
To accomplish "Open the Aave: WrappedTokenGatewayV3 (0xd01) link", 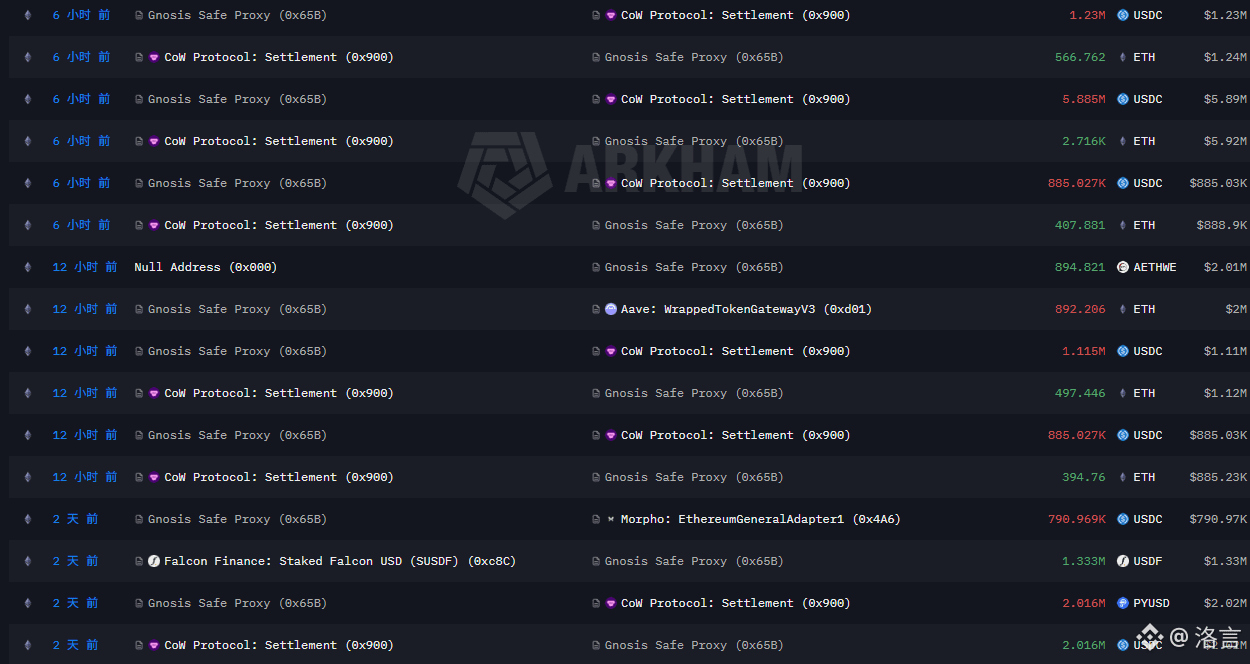I will [x=746, y=309].
